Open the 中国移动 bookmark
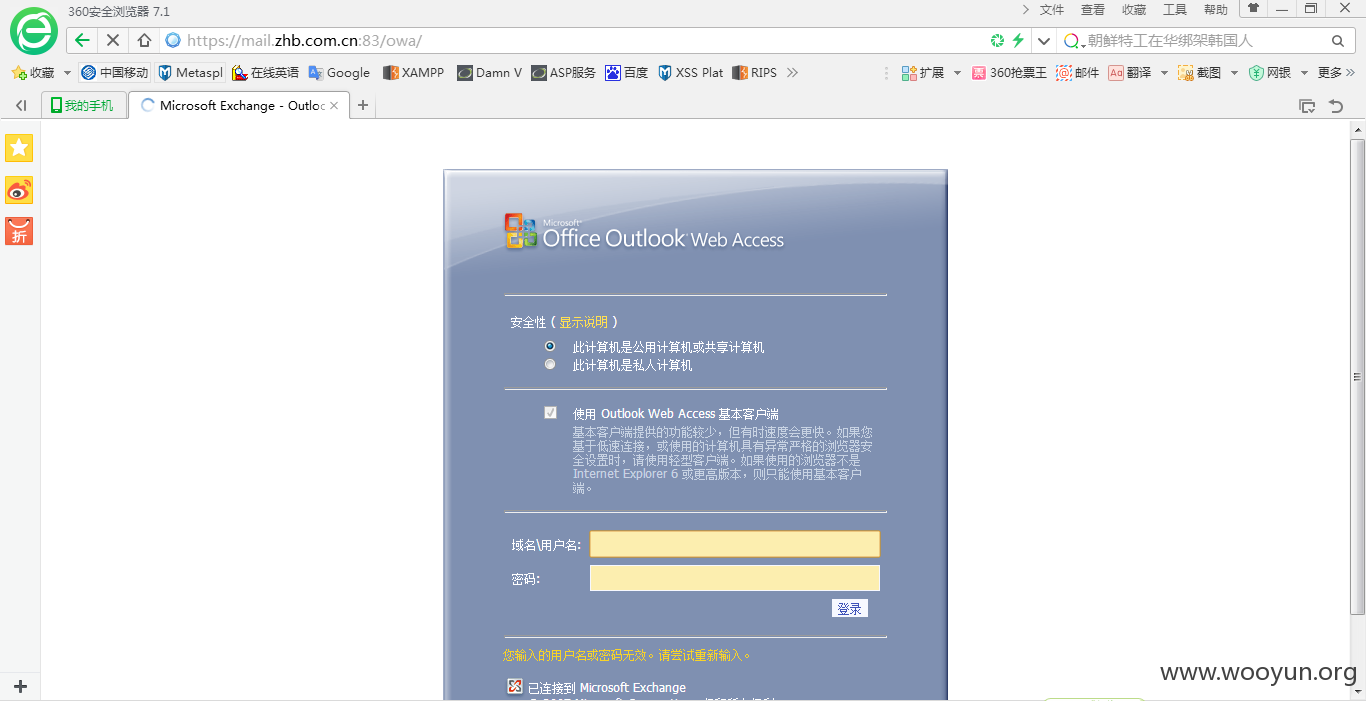Viewport: 1366px width, 701px height. (115, 73)
